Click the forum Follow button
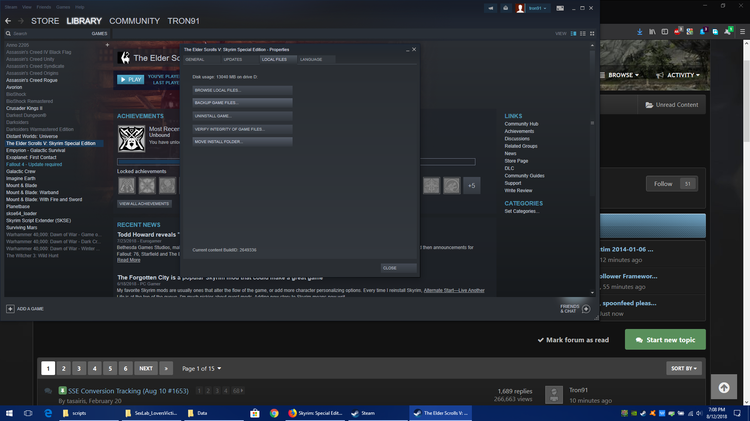This screenshot has width=750, height=421. (672, 184)
